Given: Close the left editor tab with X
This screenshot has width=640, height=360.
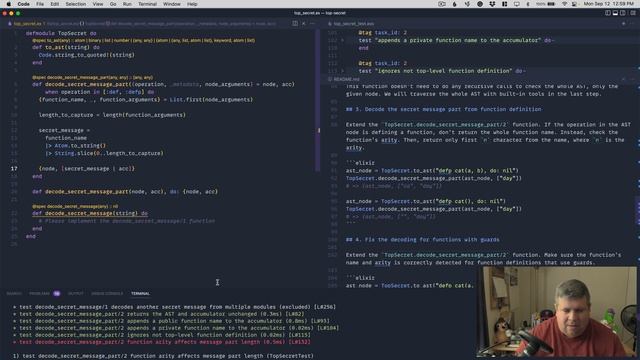Looking at the screenshot, I should pos(304,24).
